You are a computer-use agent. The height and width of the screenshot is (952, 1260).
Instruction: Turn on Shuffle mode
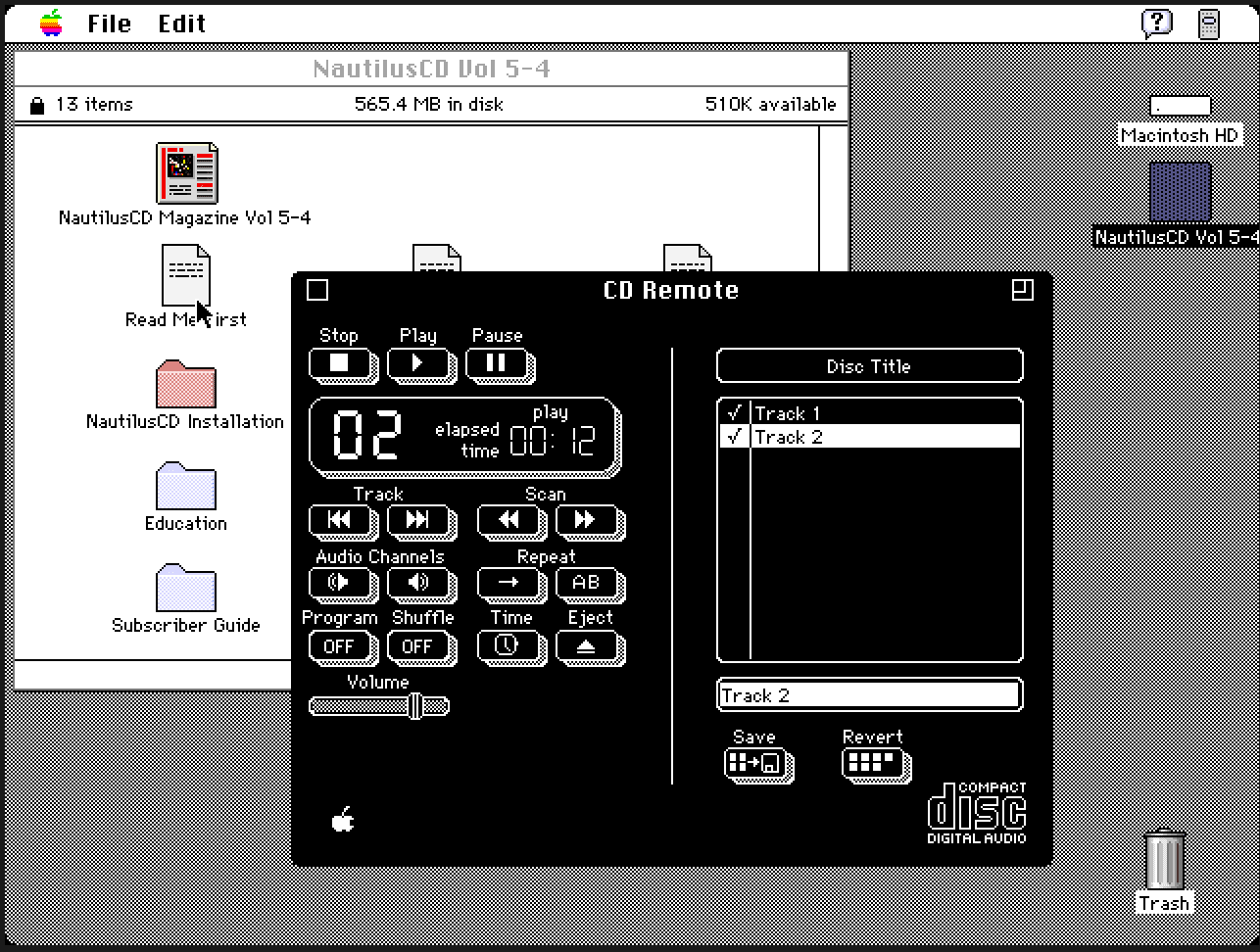tap(420, 646)
